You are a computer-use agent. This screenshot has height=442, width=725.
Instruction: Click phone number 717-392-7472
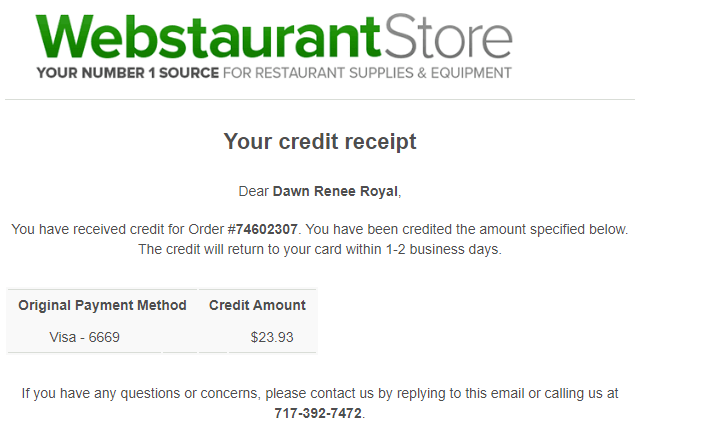click(318, 413)
